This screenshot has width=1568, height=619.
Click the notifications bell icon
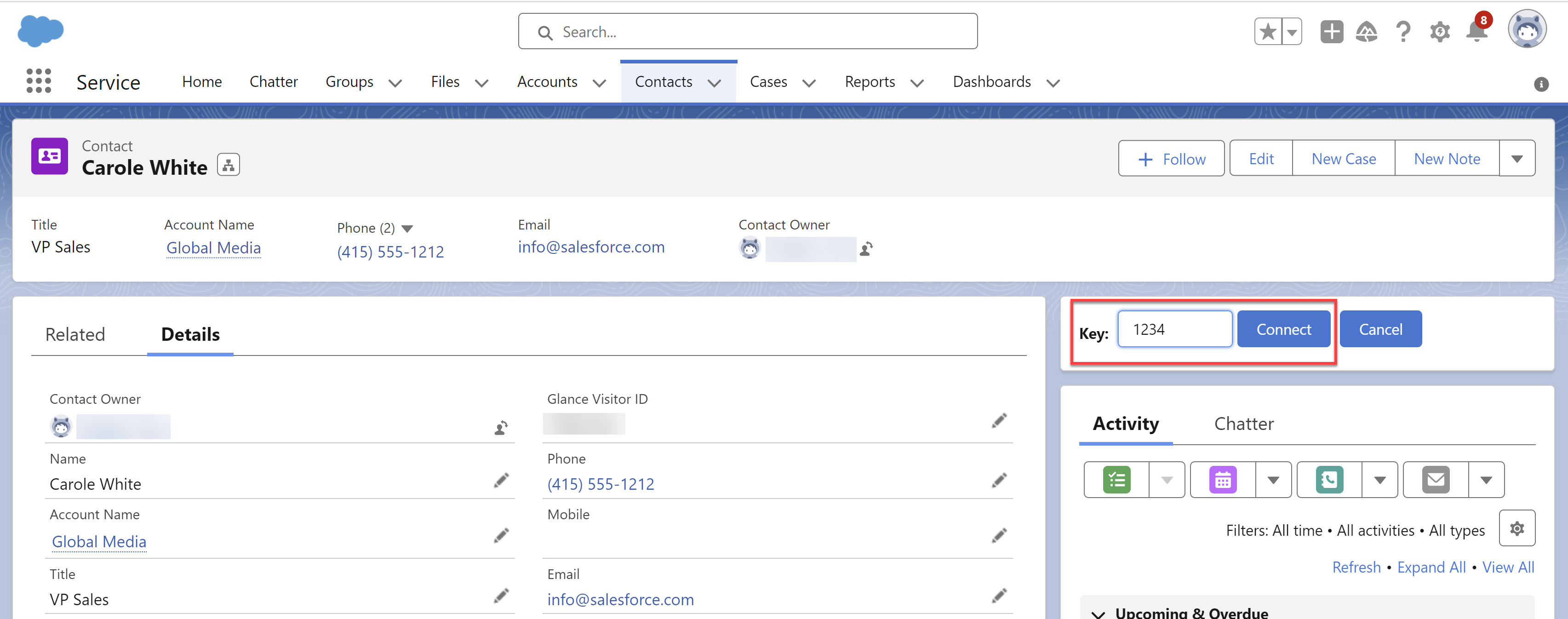point(1476,32)
